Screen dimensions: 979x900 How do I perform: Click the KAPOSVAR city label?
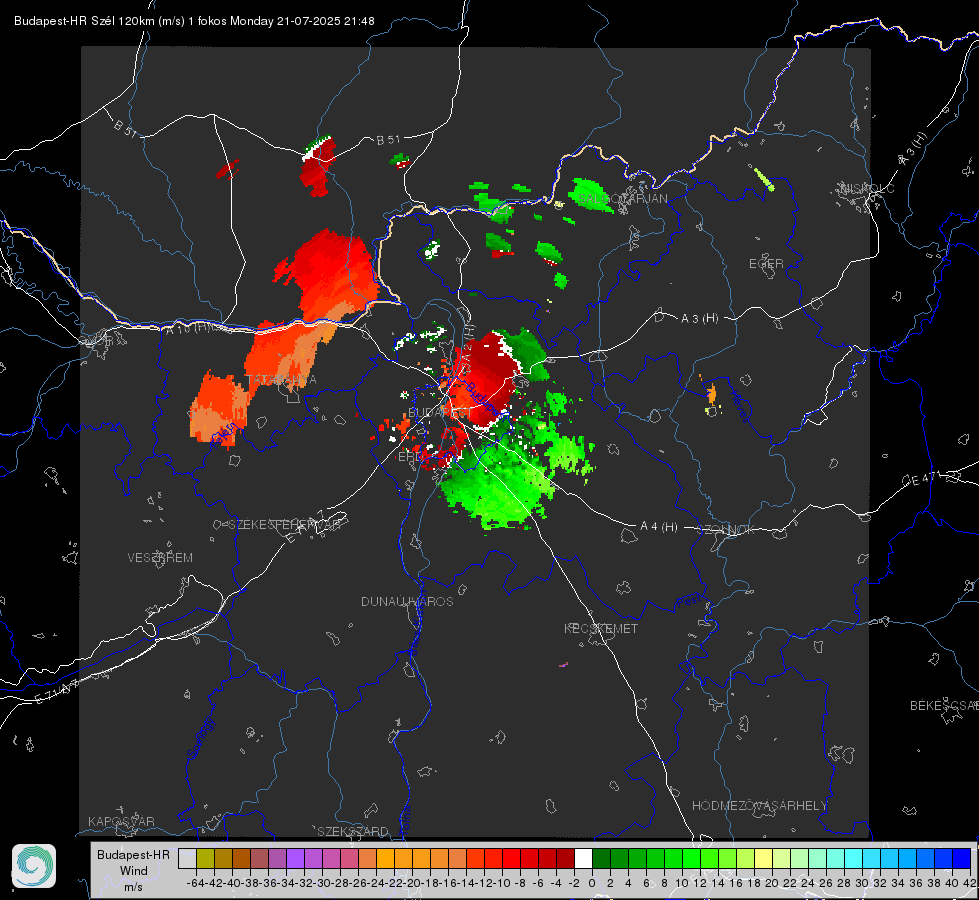(x=121, y=821)
